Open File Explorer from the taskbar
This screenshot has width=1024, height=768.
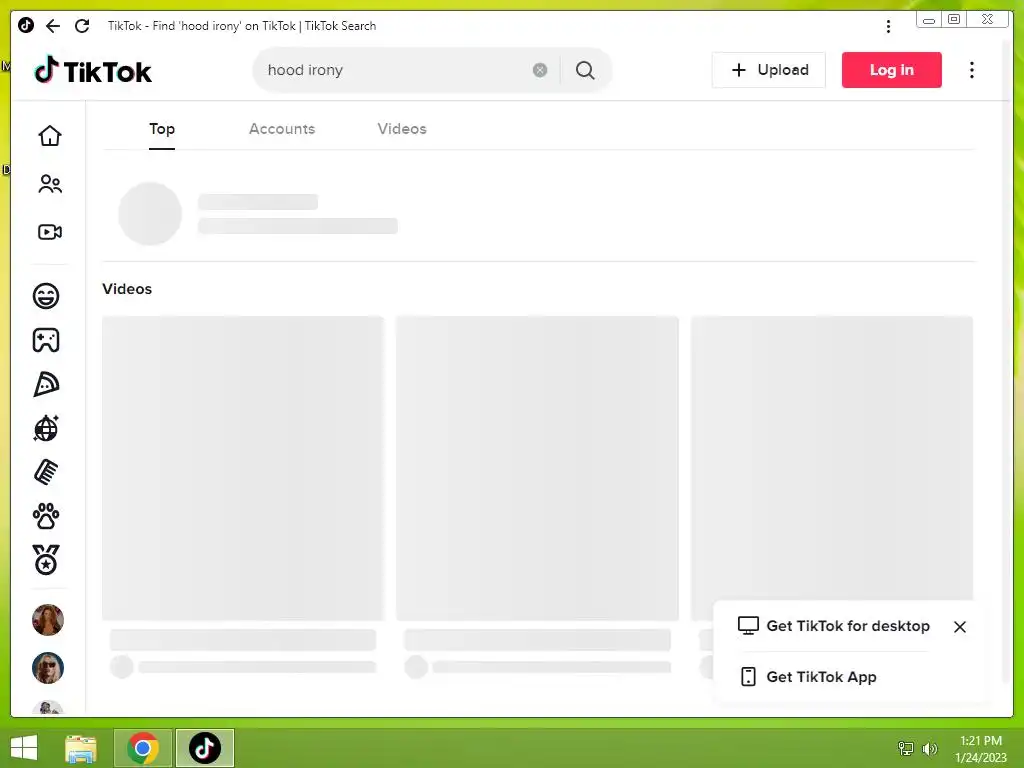[81, 748]
